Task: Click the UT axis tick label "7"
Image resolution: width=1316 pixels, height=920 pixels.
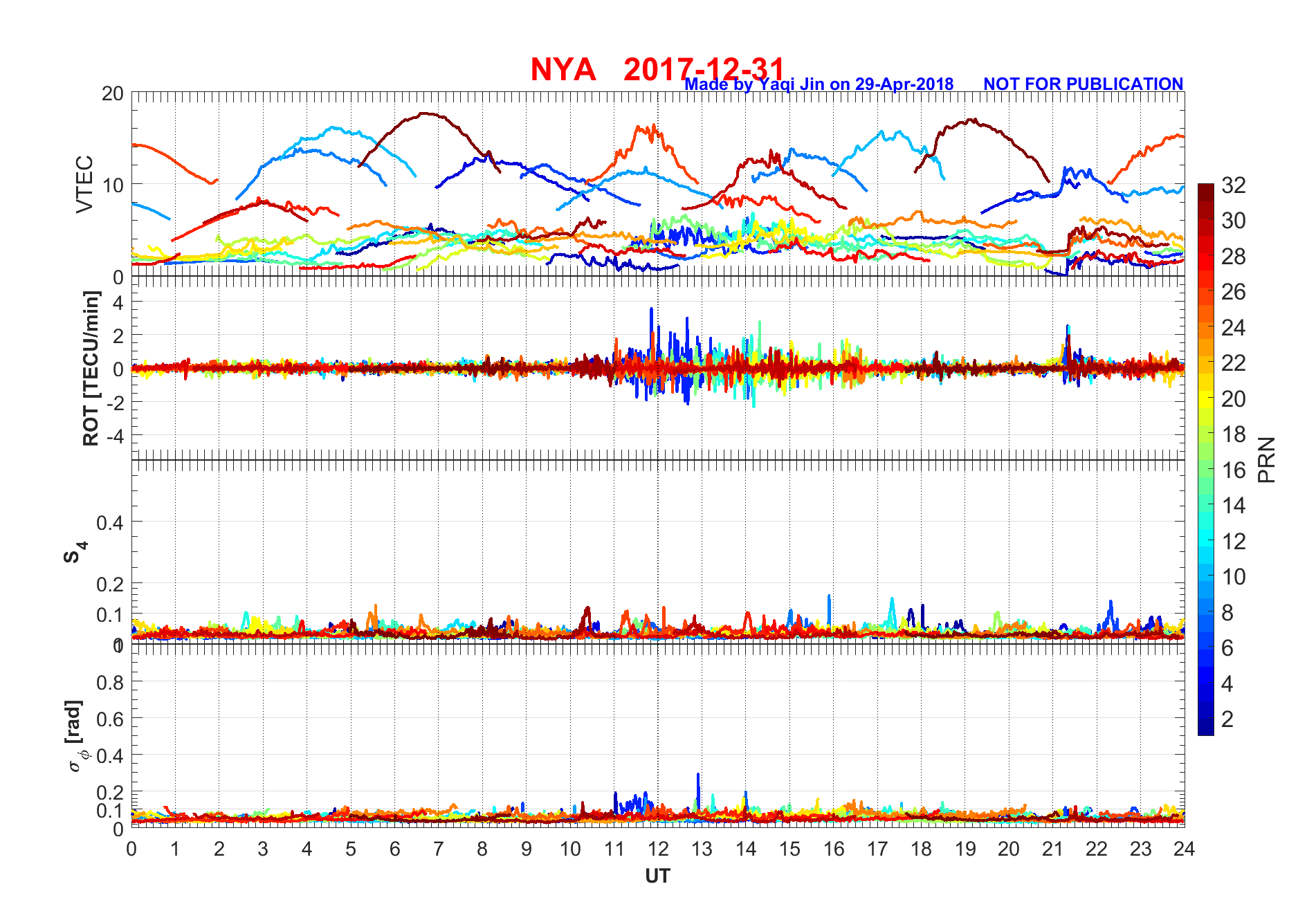Action: (439, 849)
